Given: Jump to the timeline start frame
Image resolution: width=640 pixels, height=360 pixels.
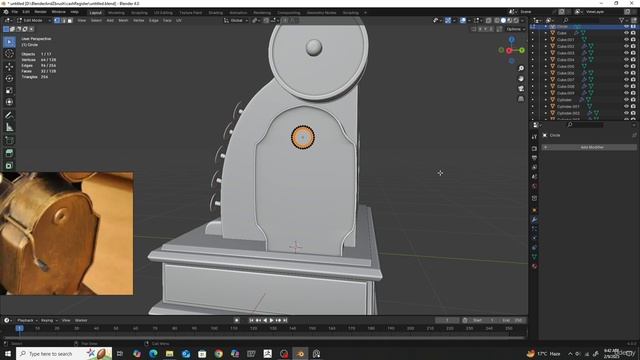Looking at the screenshot, I should (251, 320).
